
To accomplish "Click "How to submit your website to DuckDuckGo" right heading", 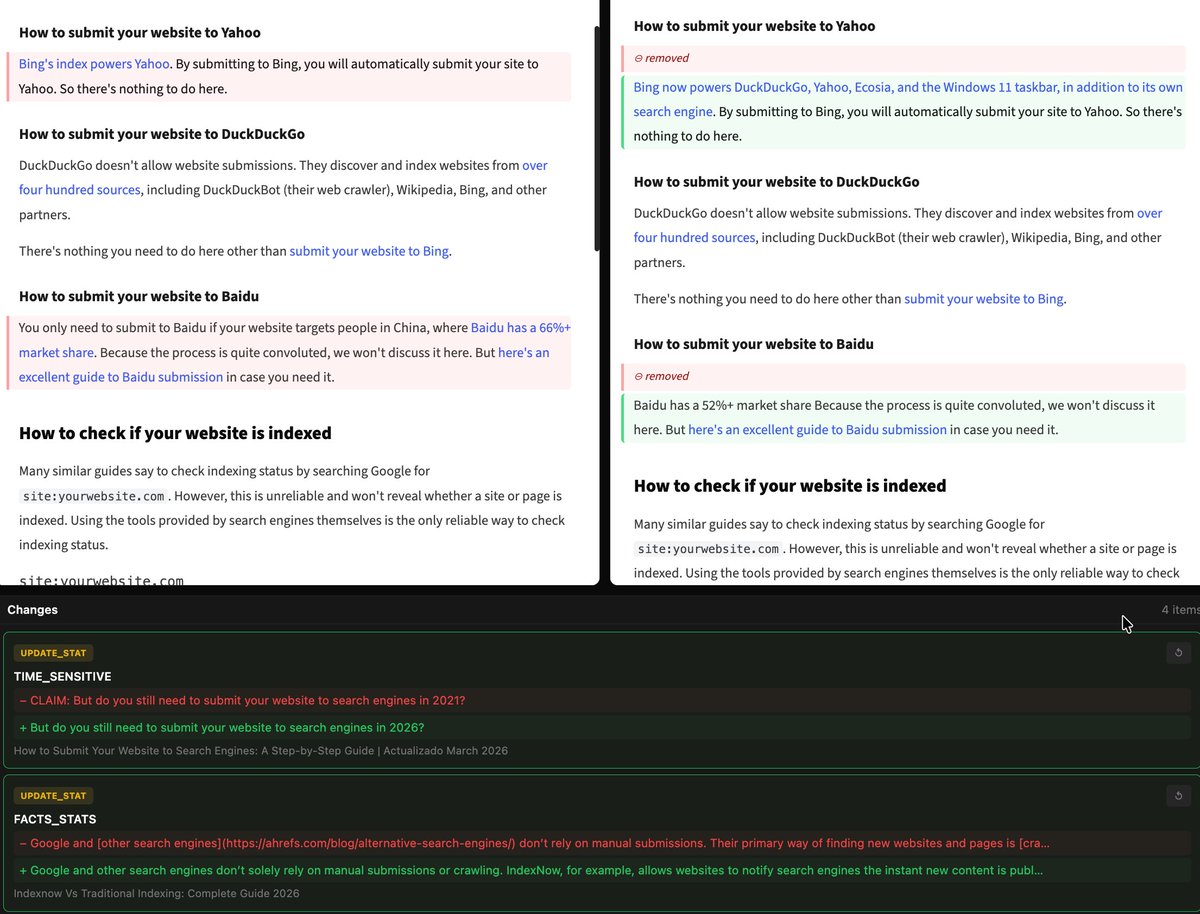I will 777,182.
